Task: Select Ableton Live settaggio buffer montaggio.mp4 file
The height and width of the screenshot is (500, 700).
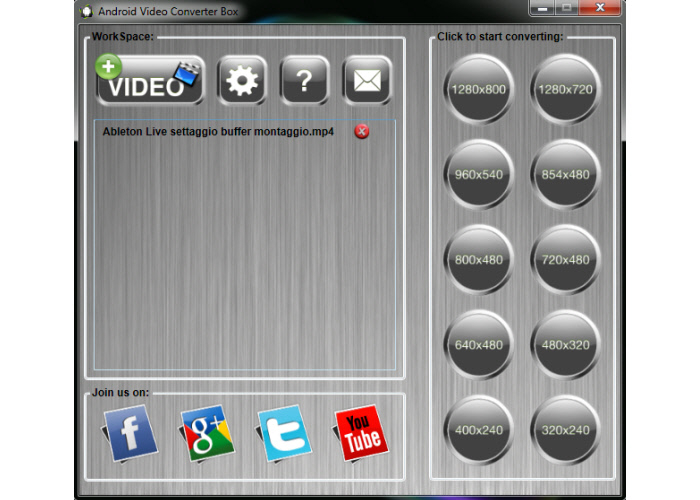Action: pos(218,132)
